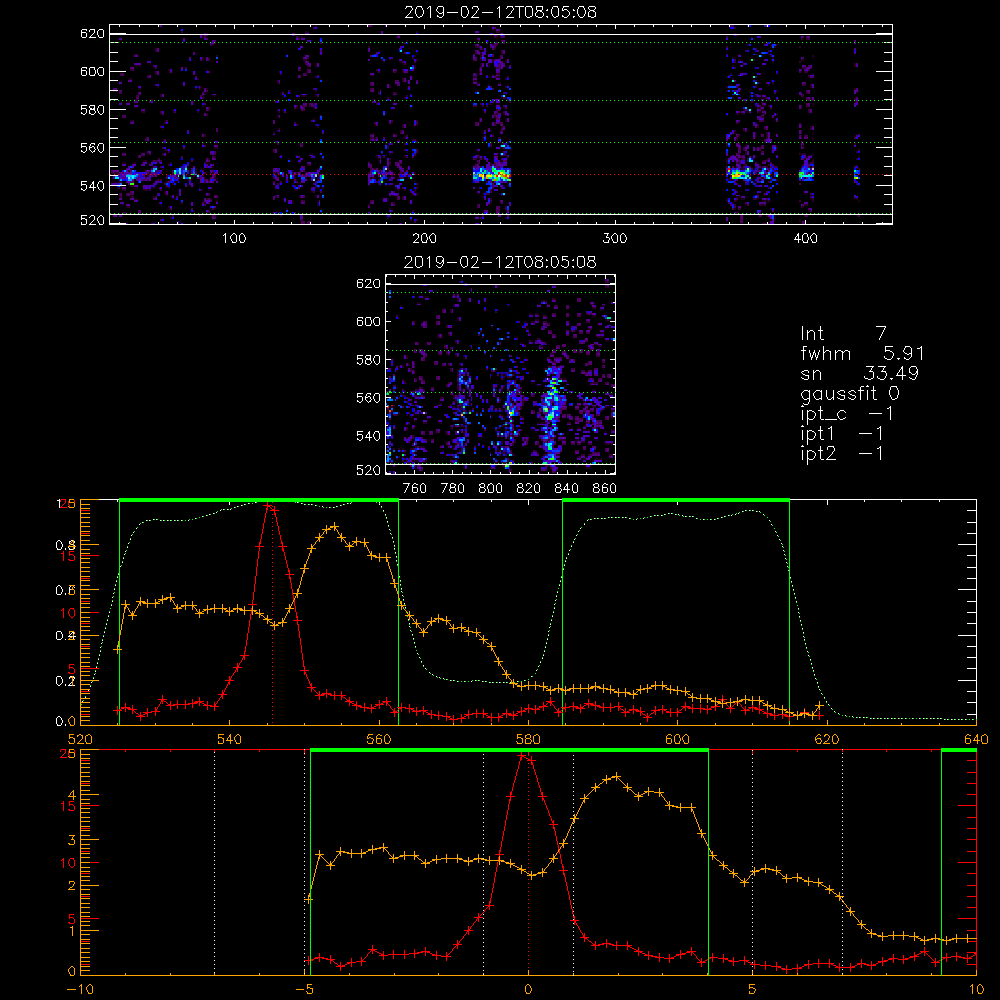
Task: Click x-axis label 860 of middle spectrogram
Action: coord(604,489)
